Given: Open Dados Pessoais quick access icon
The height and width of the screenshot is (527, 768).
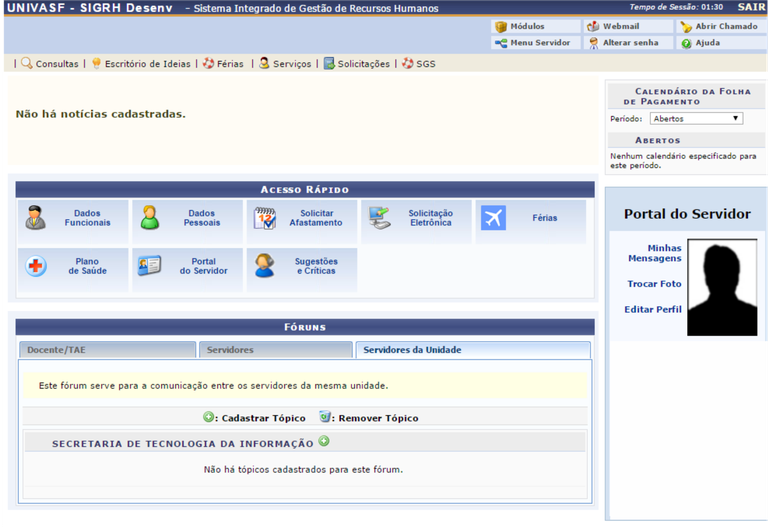Looking at the screenshot, I should coord(150,218).
